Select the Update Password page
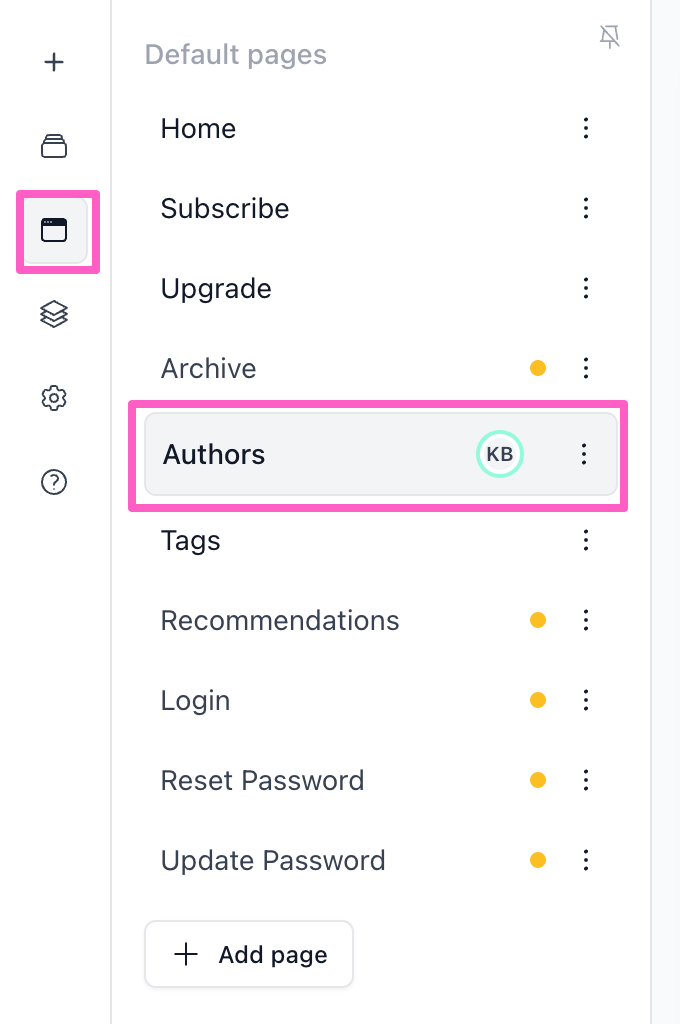This screenshot has width=680, height=1024. pyautogui.click(x=273, y=861)
